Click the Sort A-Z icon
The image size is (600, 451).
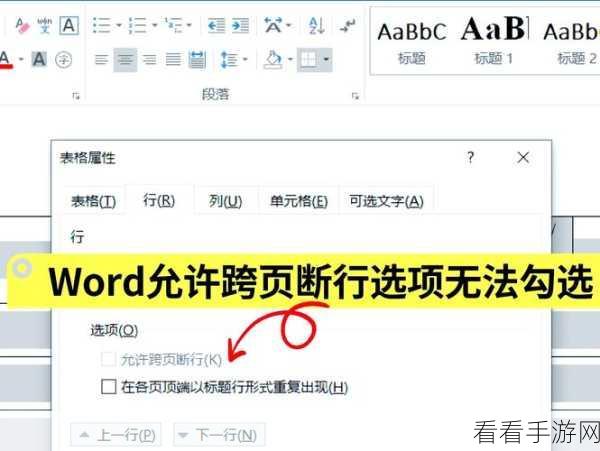pos(316,26)
